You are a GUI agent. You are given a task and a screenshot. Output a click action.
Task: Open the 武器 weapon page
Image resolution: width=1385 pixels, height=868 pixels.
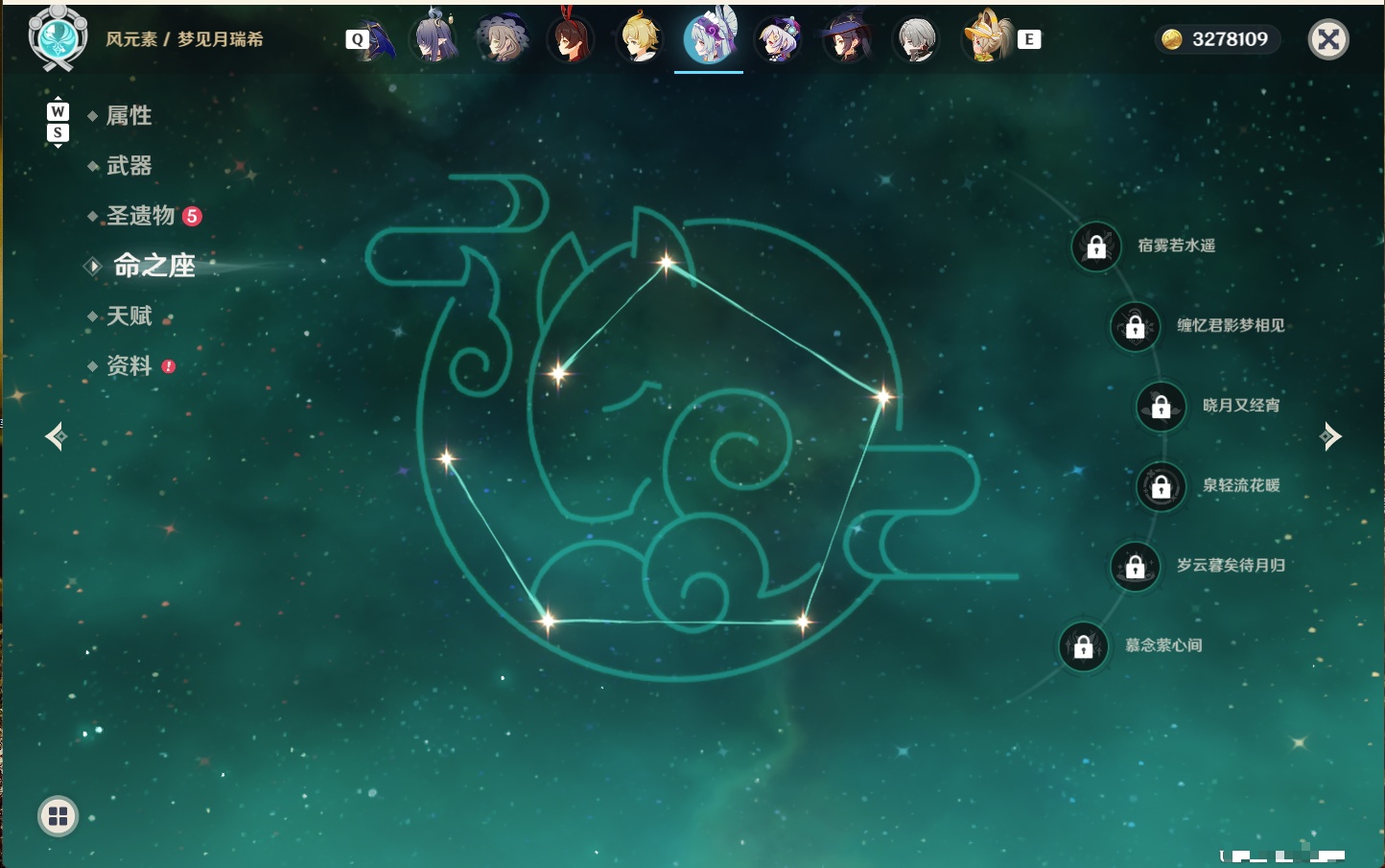tap(129, 166)
